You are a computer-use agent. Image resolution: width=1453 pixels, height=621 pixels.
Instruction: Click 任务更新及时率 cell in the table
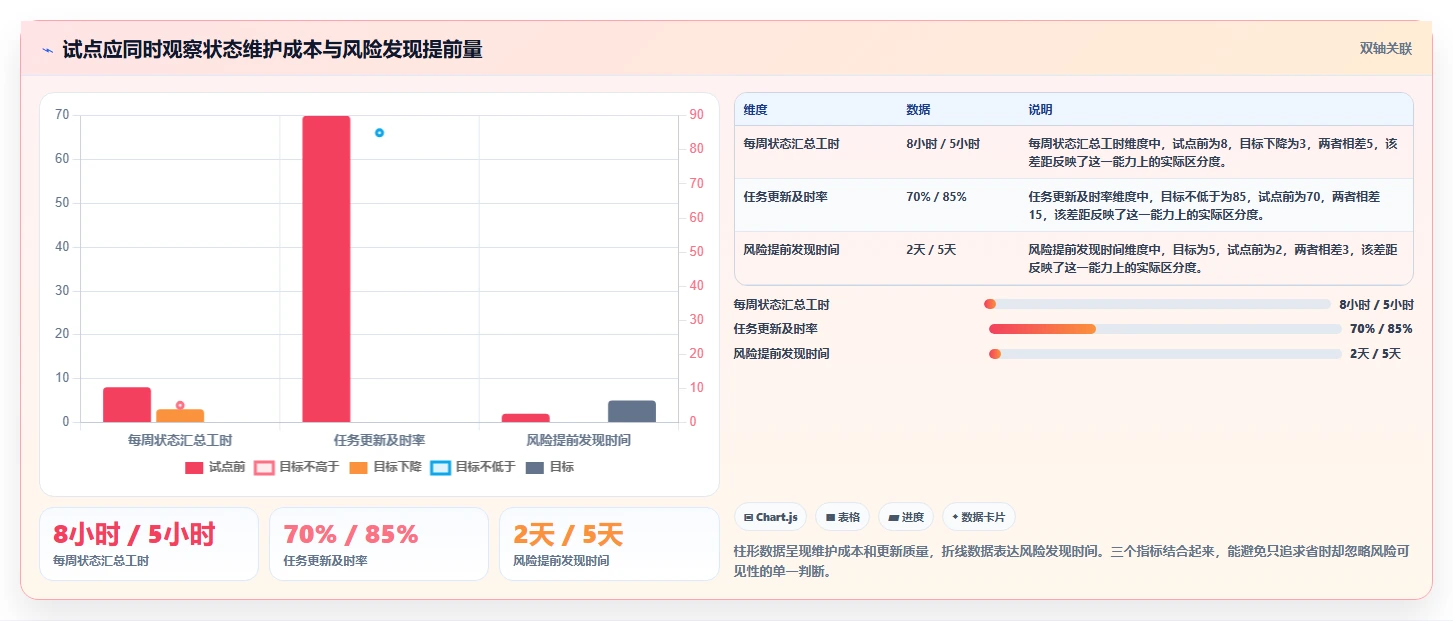[785, 197]
